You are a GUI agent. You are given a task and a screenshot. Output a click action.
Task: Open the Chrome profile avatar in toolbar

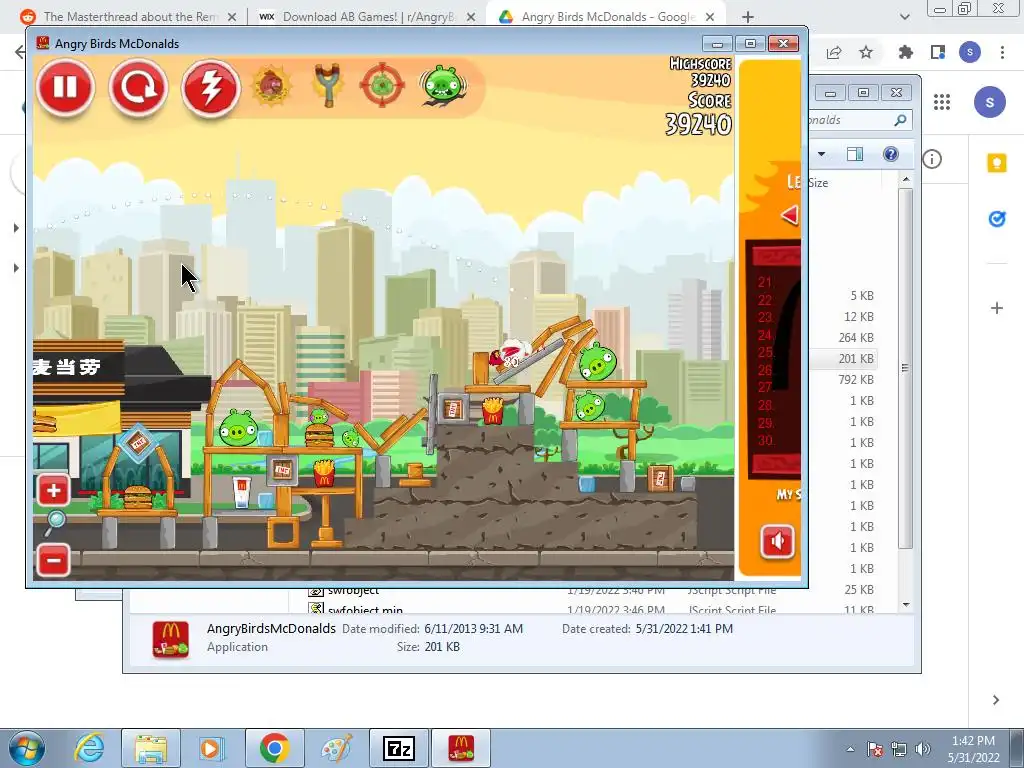[970, 52]
